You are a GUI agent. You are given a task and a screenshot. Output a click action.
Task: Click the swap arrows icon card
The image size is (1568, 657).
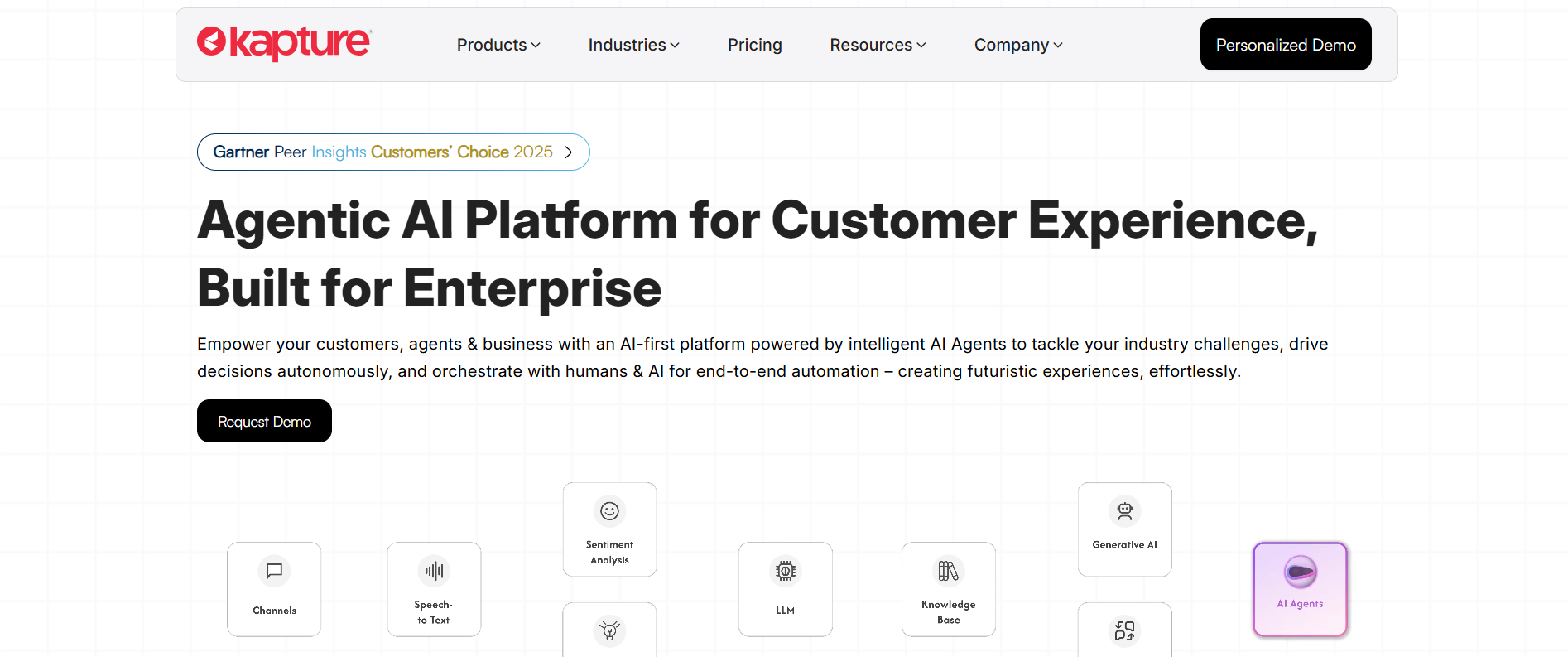(x=1124, y=631)
